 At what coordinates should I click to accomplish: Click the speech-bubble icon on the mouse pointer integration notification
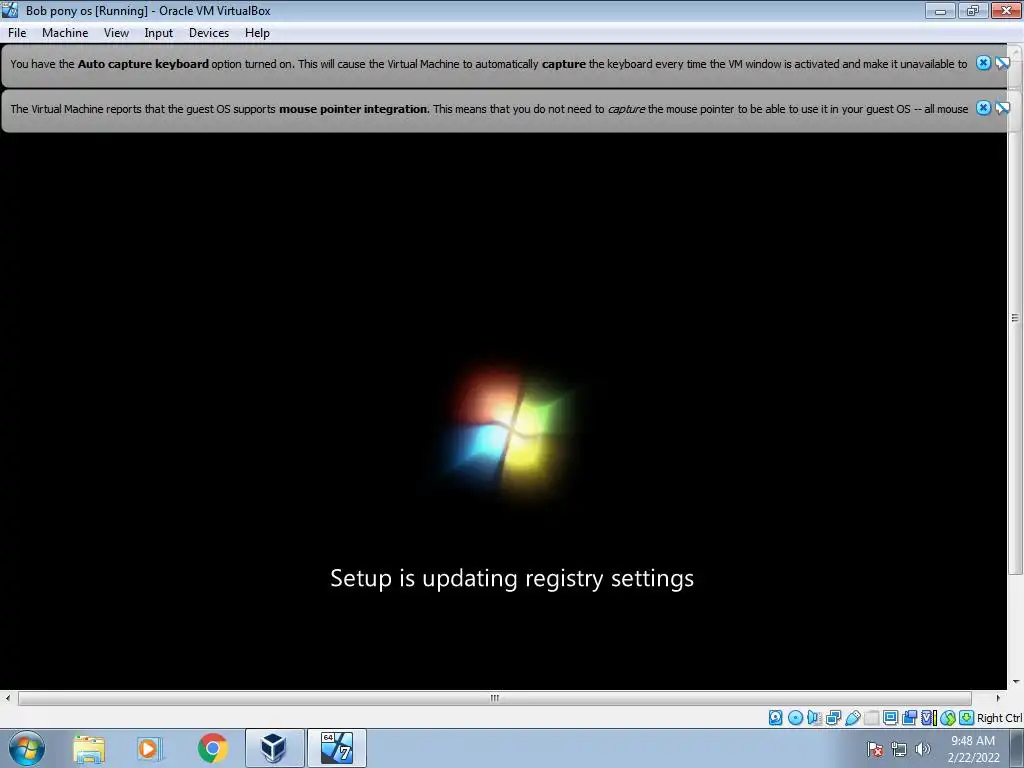coord(1002,108)
